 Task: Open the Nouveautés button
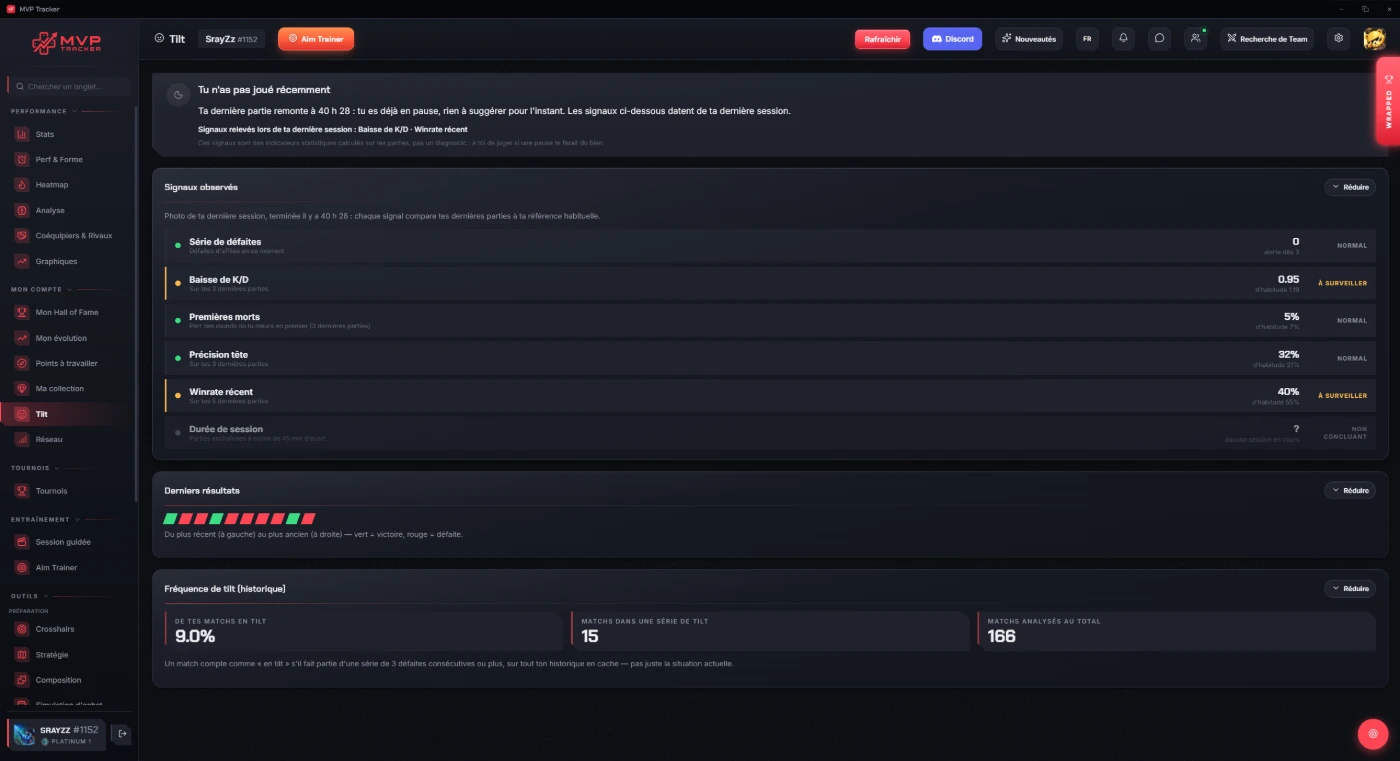coord(1029,39)
